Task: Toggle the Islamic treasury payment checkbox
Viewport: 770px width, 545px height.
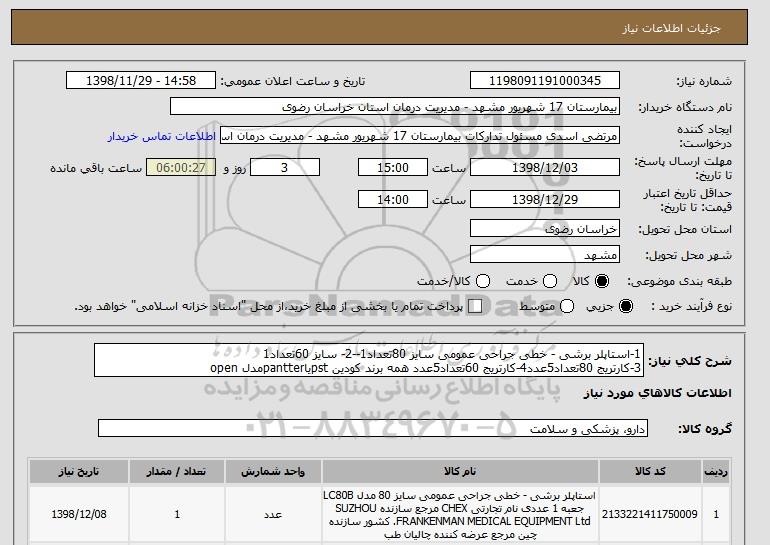Action: pos(475,306)
